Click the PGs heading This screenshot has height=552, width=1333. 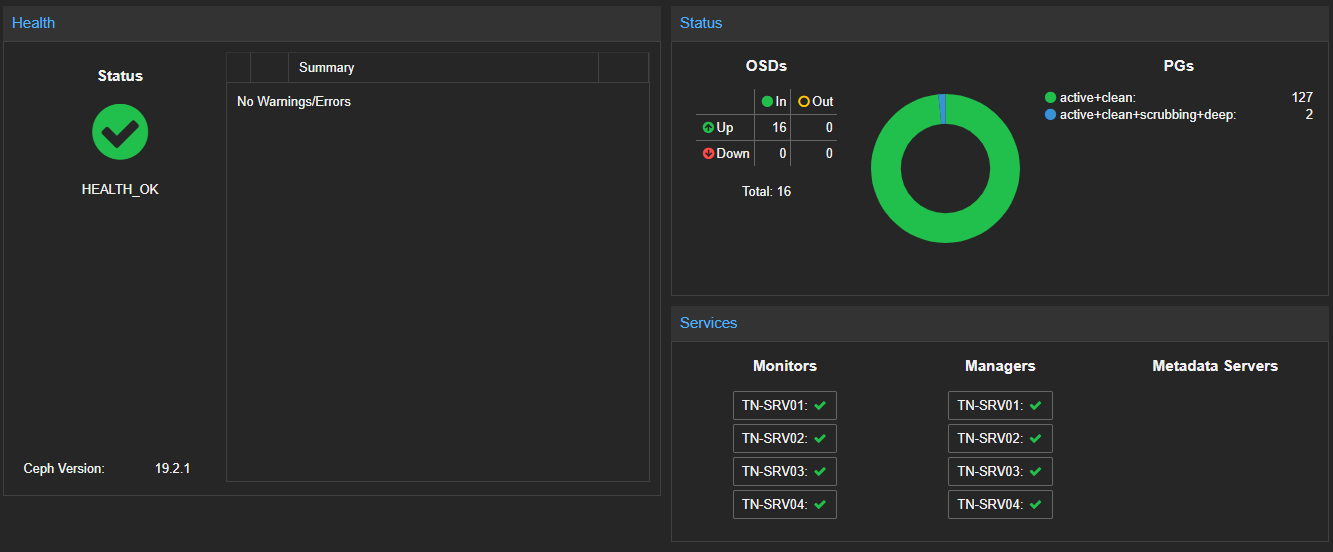[1179, 66]
